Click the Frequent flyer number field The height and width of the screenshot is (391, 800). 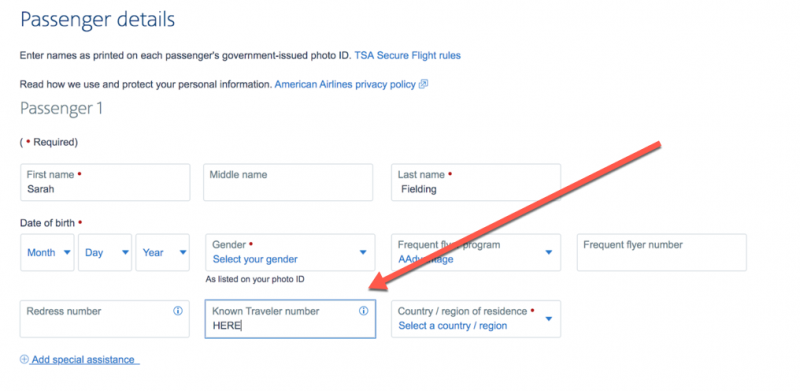click(662, 252)
